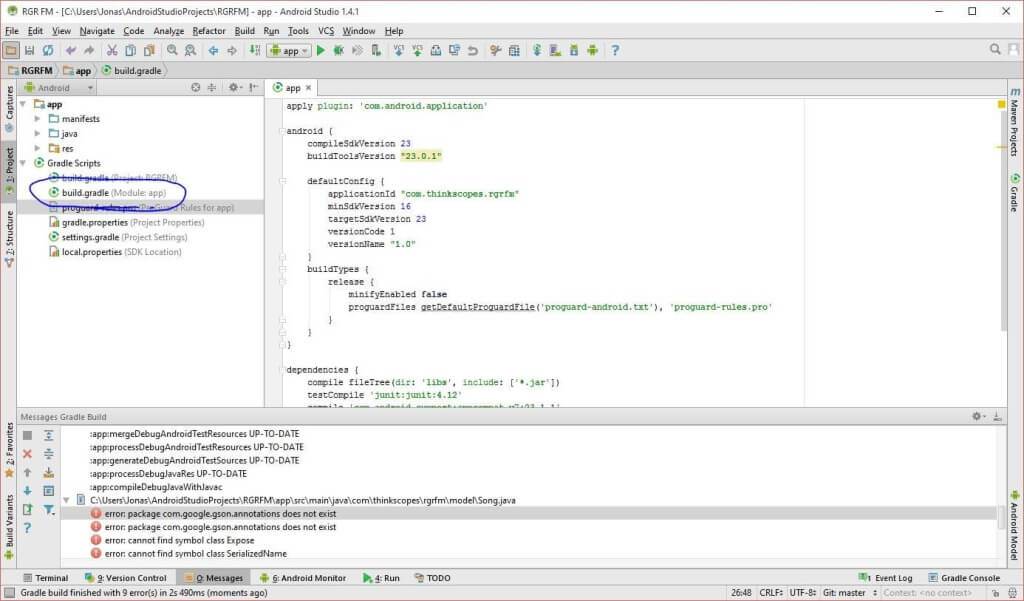Click the Search Everywhere magnifier icon
This screenshot has height=601, width=1024.
click(x=995, y=49)
